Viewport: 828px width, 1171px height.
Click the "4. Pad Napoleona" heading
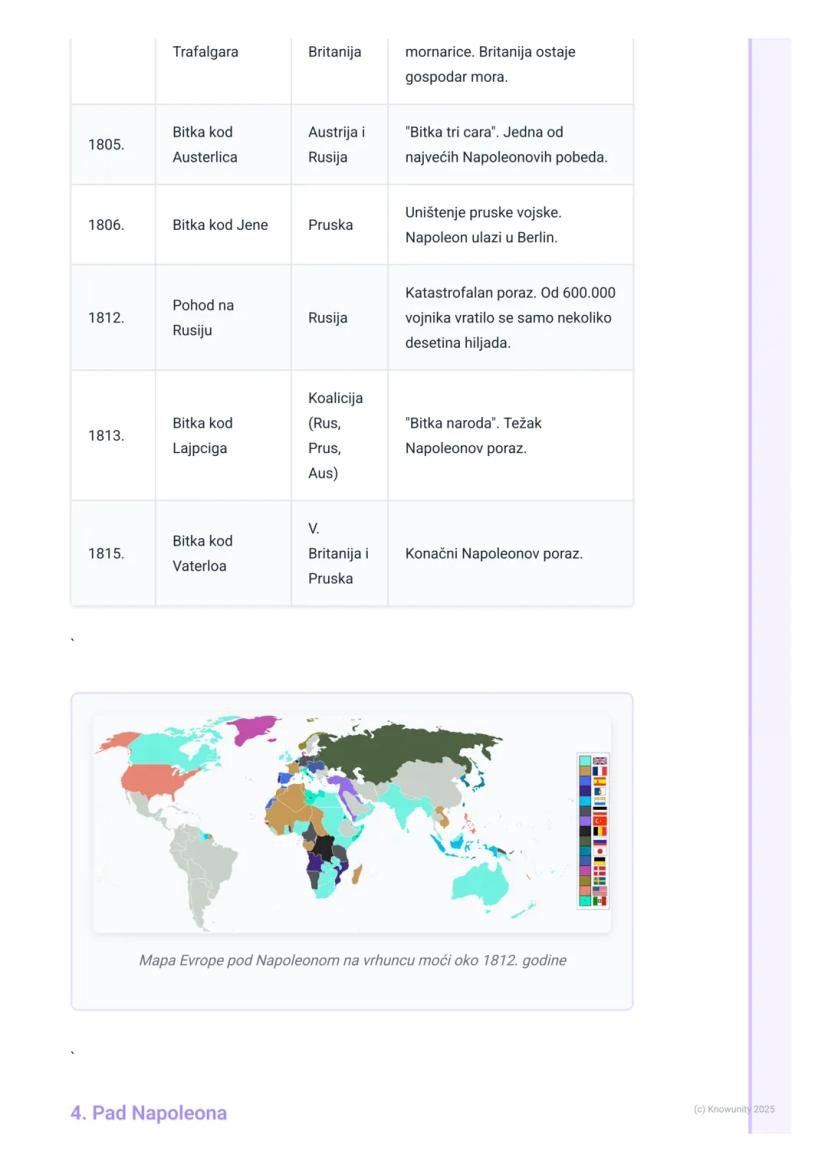pos(148,1113)
